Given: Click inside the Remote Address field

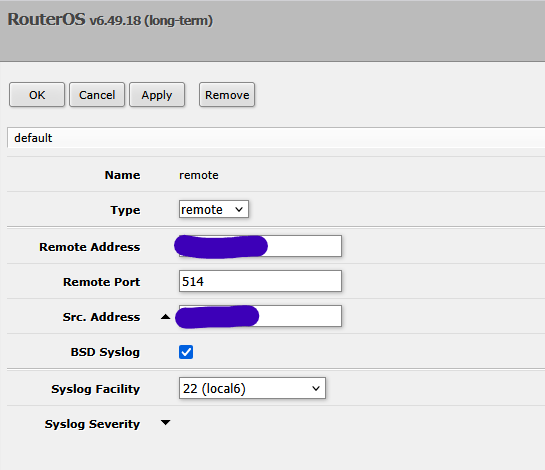Looking at the screenshot, I should tap(260, 246).
